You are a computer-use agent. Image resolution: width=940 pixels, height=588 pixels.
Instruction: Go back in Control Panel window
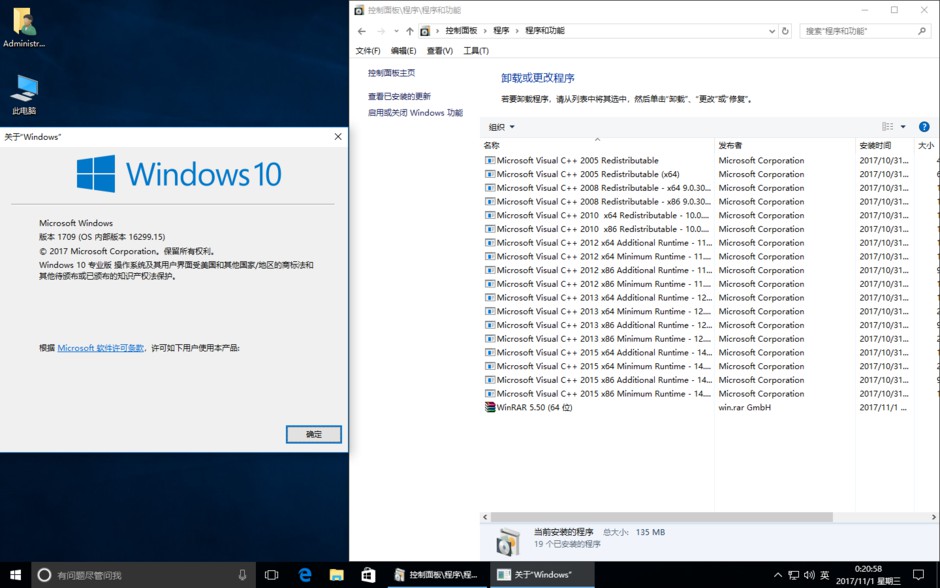361,31
